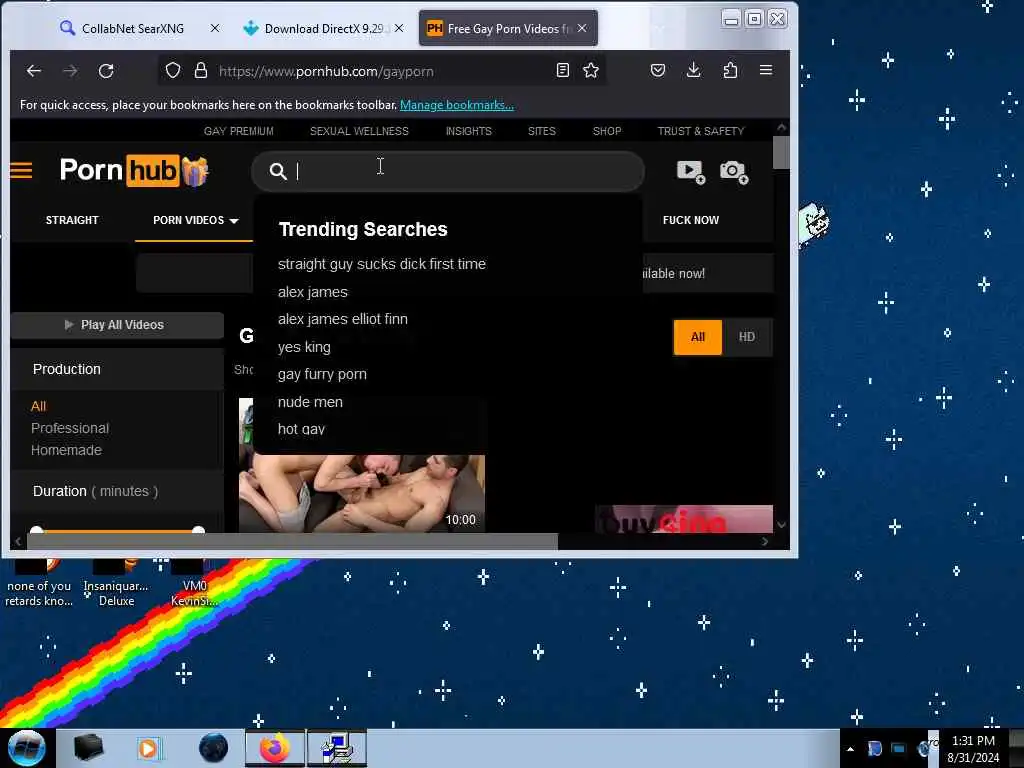Click the 'Trending Searches' heading
The width and height of the screenshot is (1024, 768).
[x=363, y=229]
